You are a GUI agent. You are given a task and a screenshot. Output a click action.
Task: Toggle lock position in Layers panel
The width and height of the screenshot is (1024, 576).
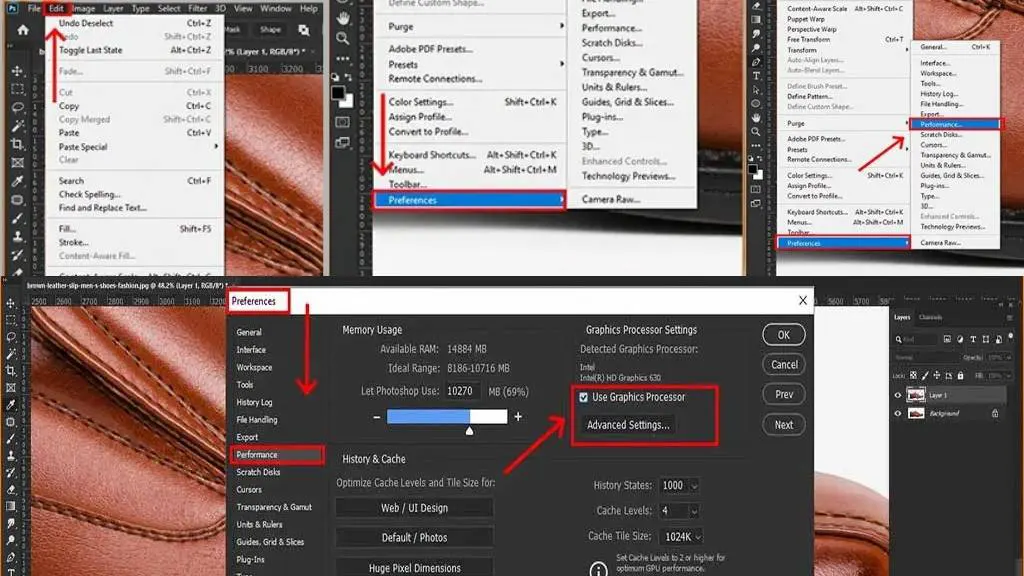936,376
